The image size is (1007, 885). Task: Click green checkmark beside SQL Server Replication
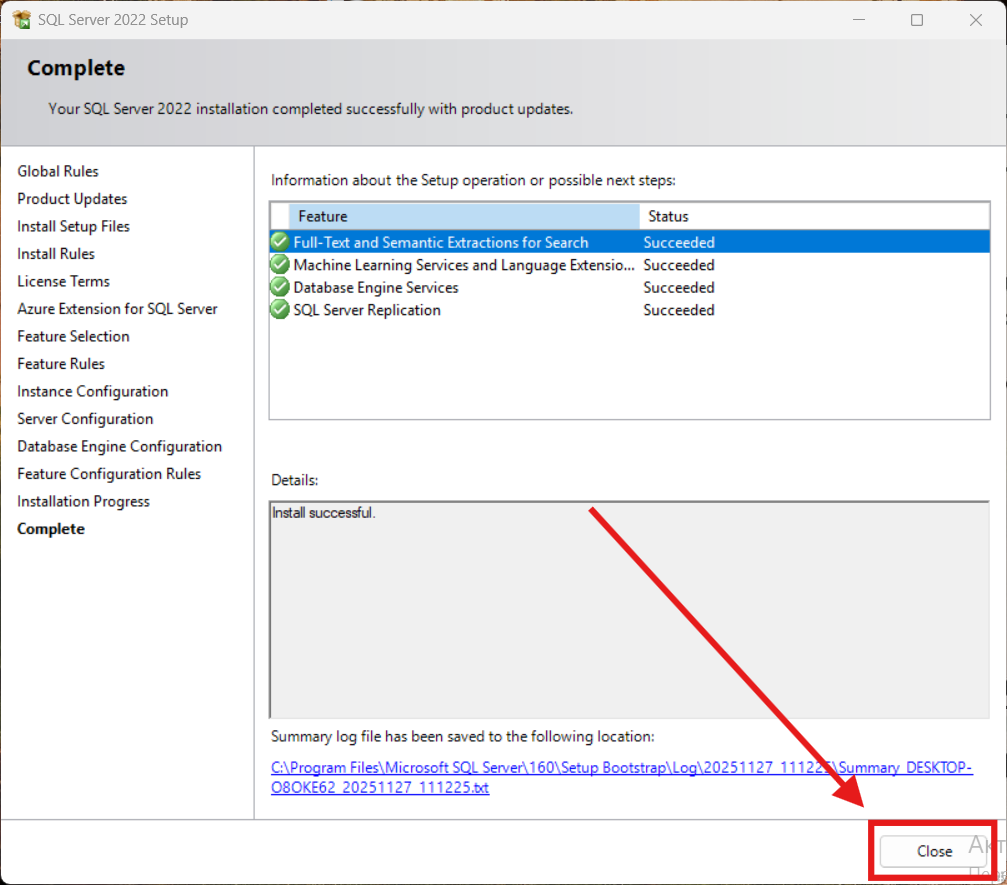click(x=280, y=310)
